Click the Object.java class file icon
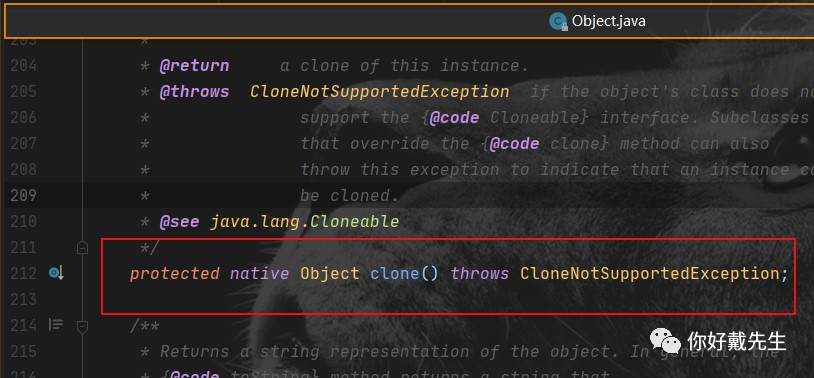814x378 pixels. [558, 22]
